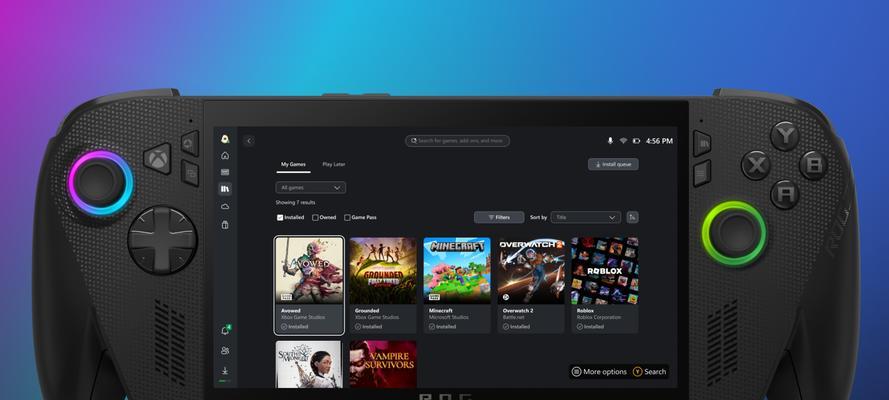Screen dimensions: 889x400
Task: Open notifications bell in the sidebar
Action: [x=225, y=331]
